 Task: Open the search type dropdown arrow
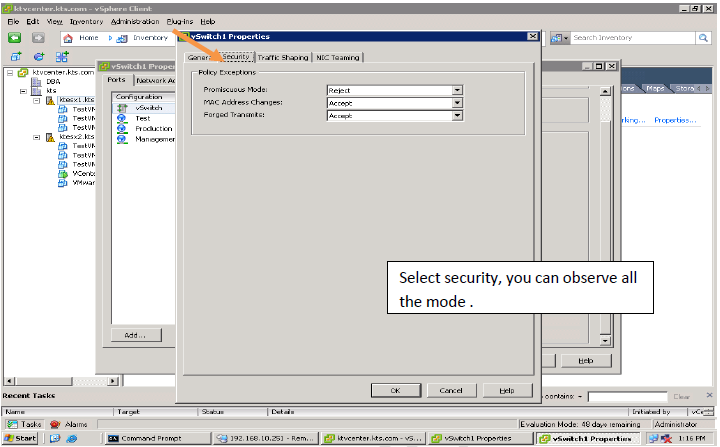[x=566, y=38]
